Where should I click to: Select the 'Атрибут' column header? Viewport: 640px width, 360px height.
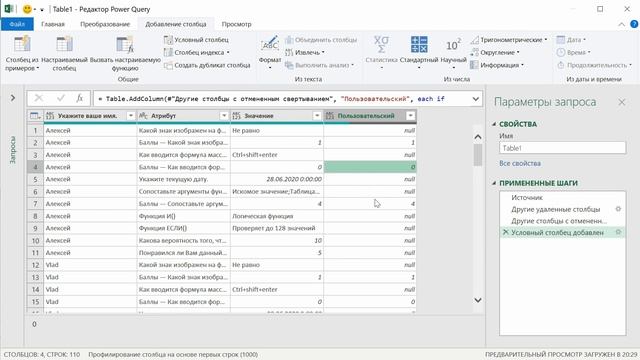(x=184, y=116)
